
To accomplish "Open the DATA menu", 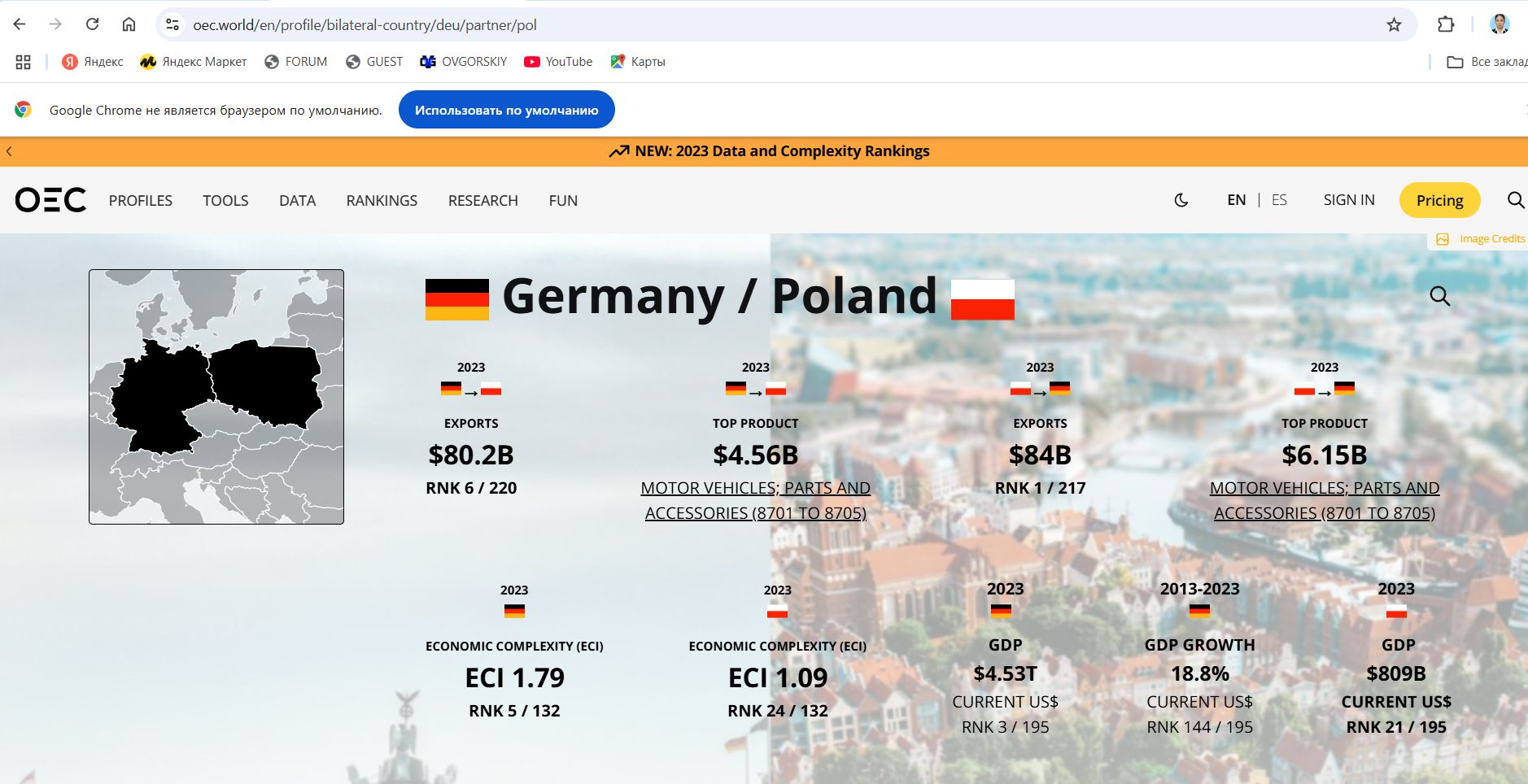I will [x=297, y=201].
